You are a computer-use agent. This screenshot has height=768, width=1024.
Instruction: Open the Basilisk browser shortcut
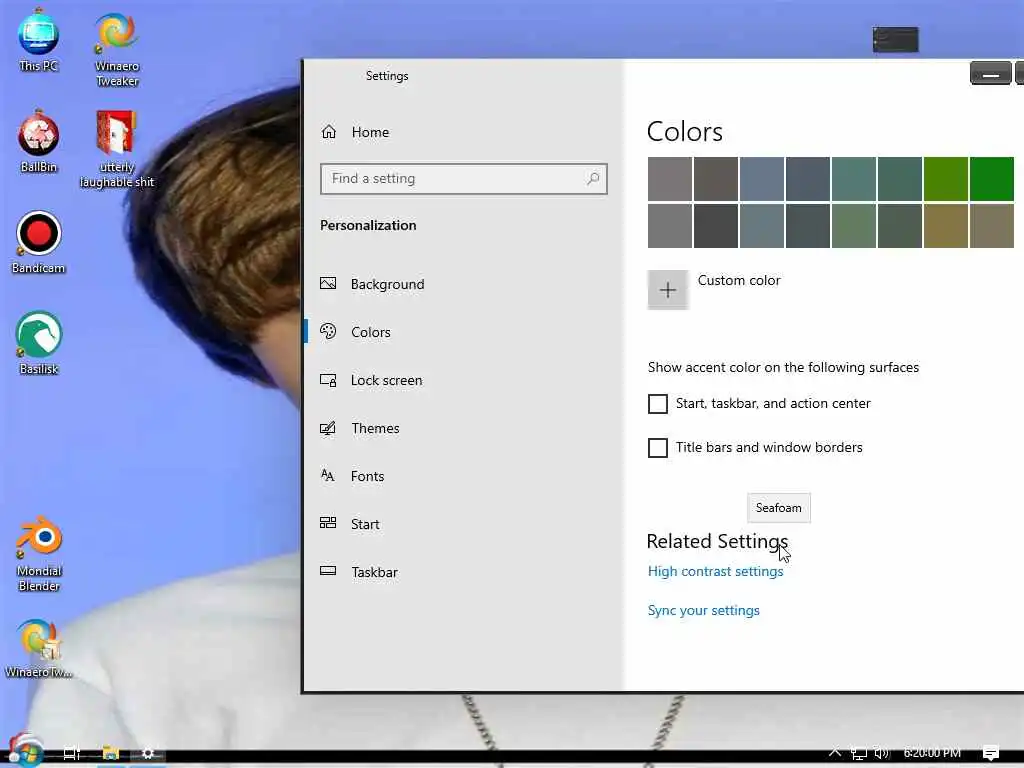coord(39,343)
